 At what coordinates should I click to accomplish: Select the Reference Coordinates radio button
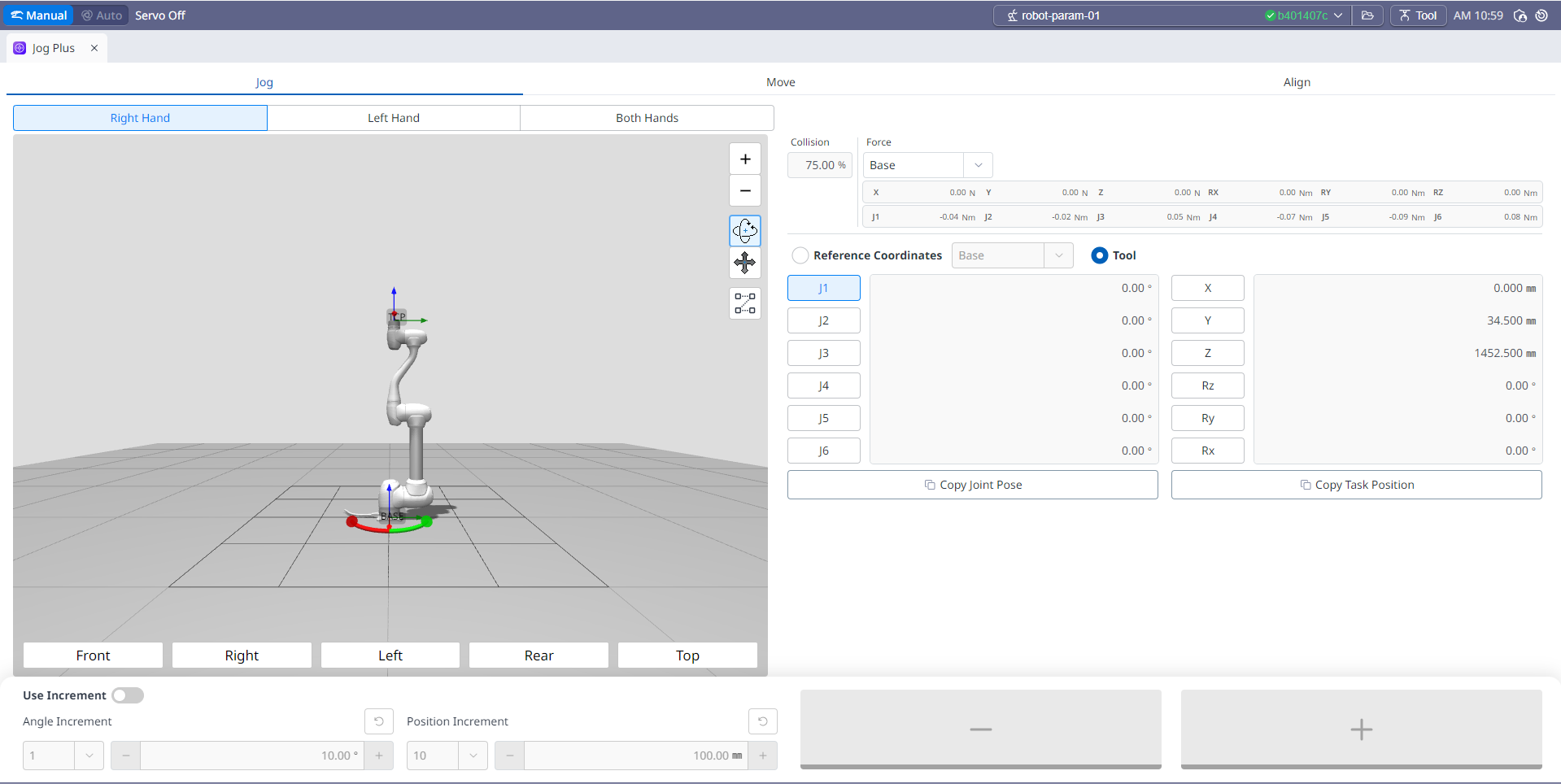(x=800, y=255)
